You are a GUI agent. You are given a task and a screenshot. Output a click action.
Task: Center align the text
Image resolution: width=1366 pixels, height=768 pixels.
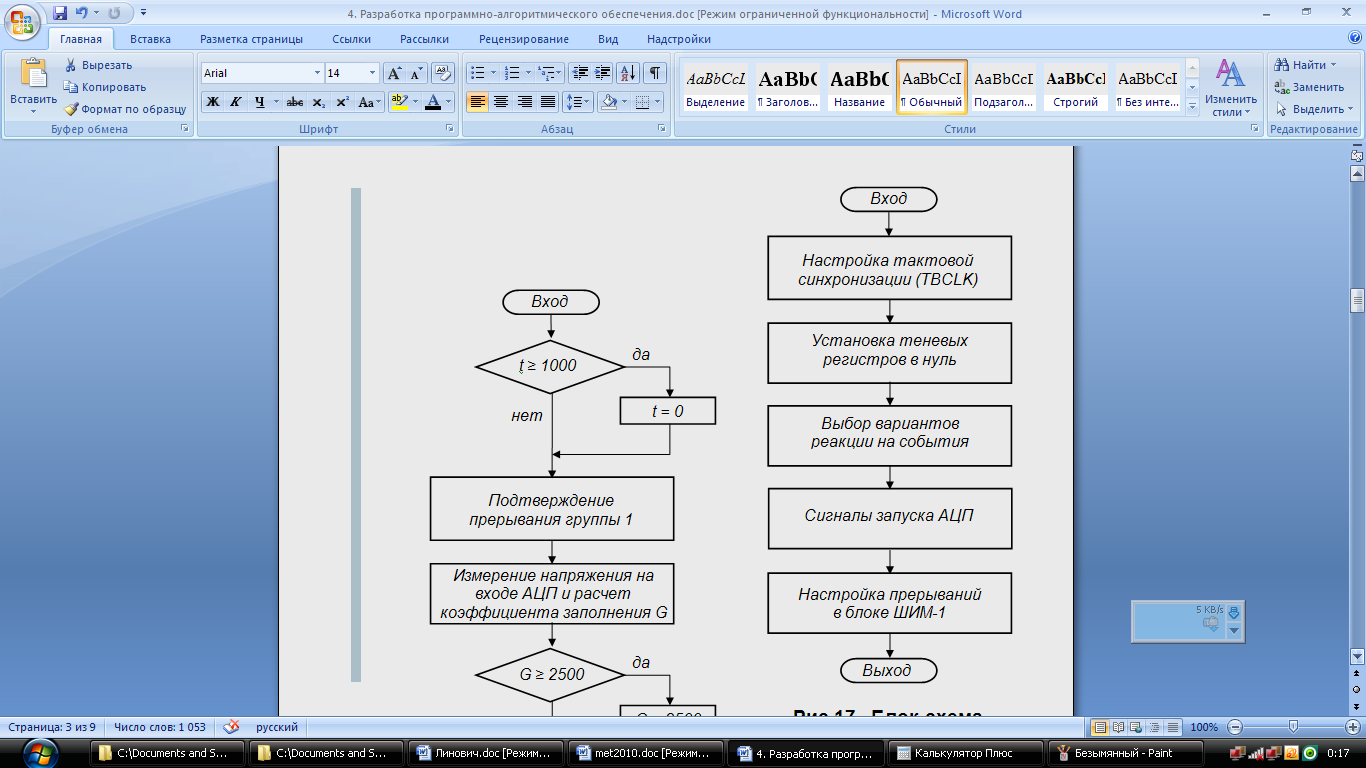pyautogui.click(x=500, y=102)
